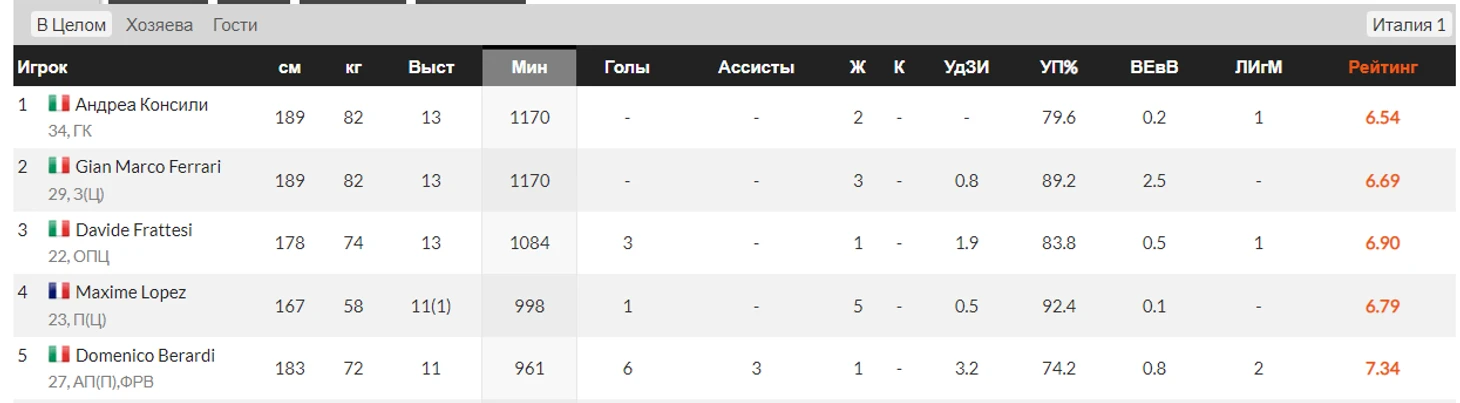Open Андреа Консили player profile
The width and height of the screenshot is (1460, 403).
point(142,105)
